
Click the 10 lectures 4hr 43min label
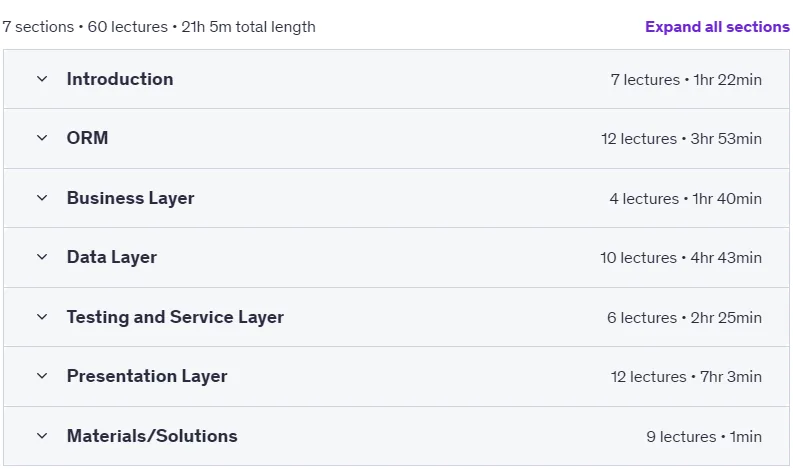[x=681, y=258]
